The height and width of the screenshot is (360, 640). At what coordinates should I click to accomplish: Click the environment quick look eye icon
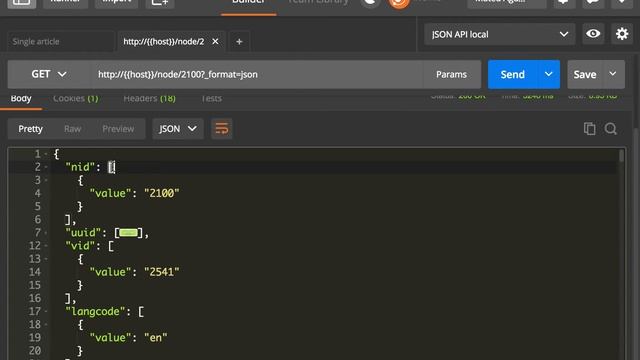593,34
